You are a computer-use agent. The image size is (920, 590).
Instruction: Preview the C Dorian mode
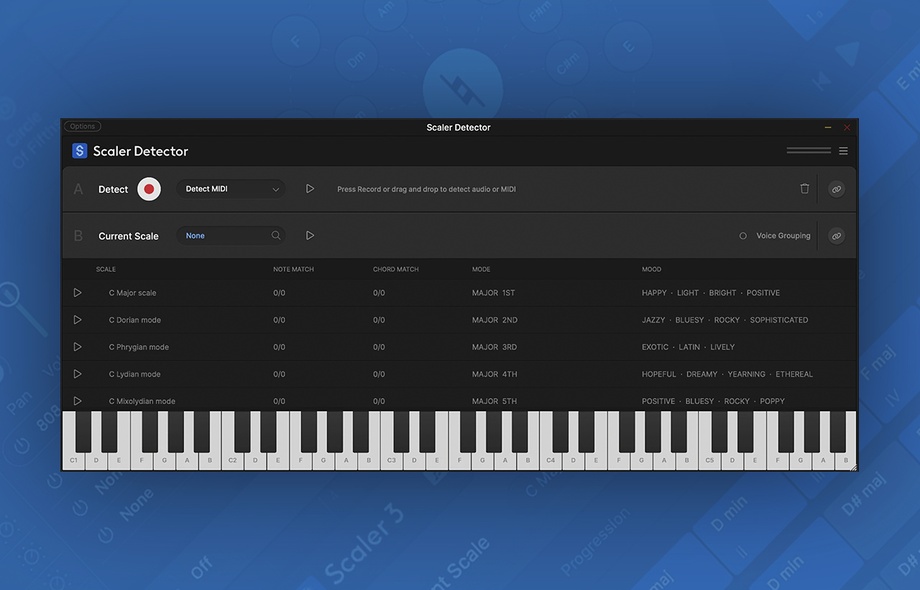[77, 320]
